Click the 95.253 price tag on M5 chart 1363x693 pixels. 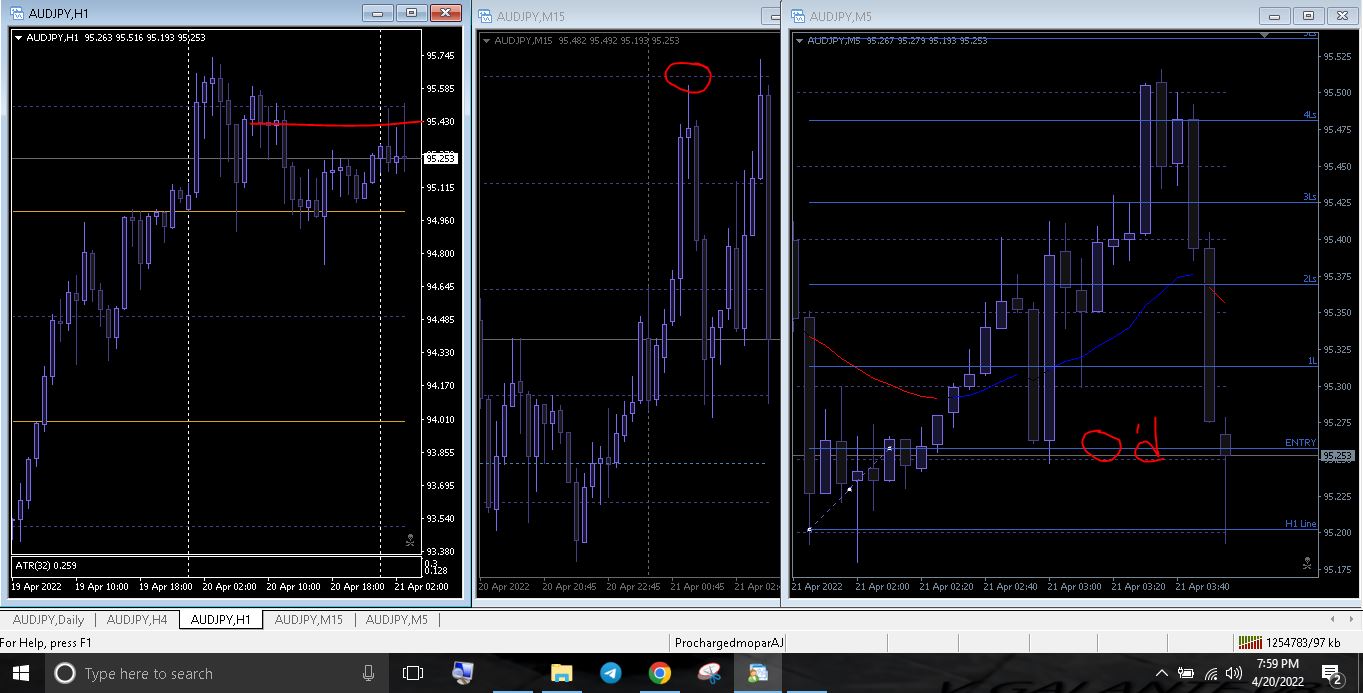pos(1337,456)
